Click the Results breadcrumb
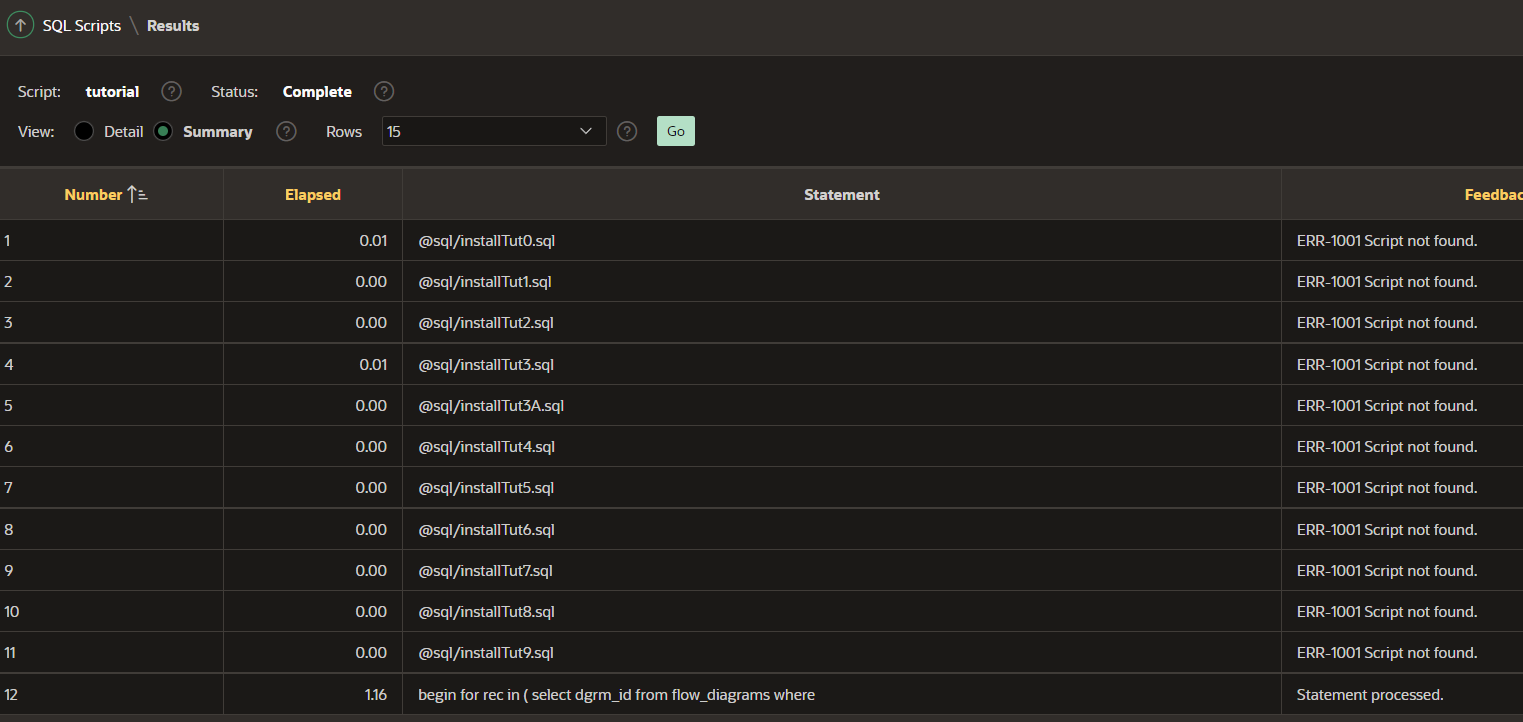1523x722 pixels. tap(173, 26)
